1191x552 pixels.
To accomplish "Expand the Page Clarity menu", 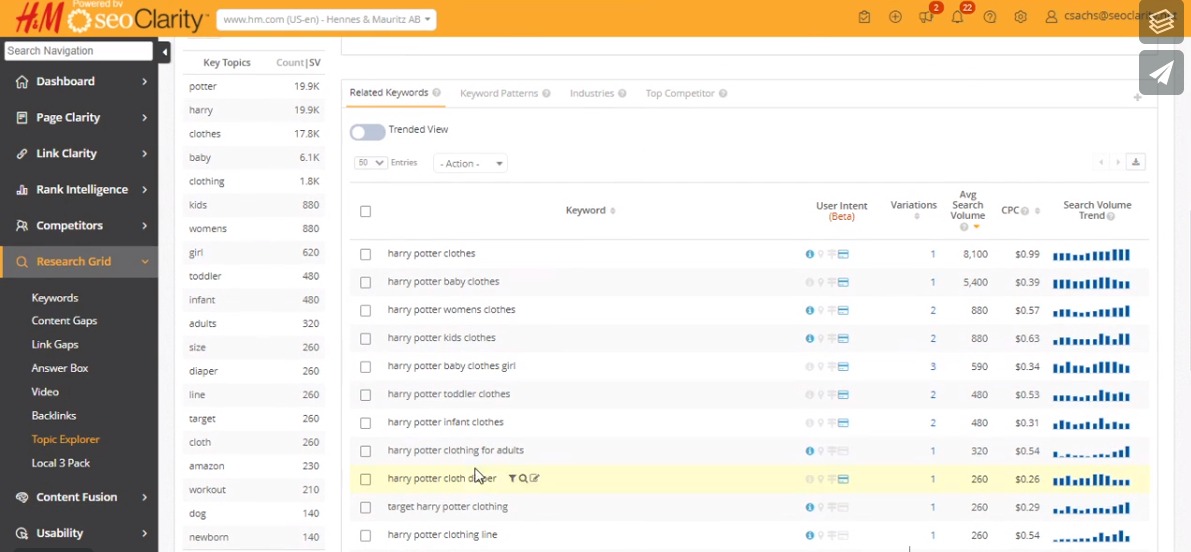I will [x=79, y=117].
